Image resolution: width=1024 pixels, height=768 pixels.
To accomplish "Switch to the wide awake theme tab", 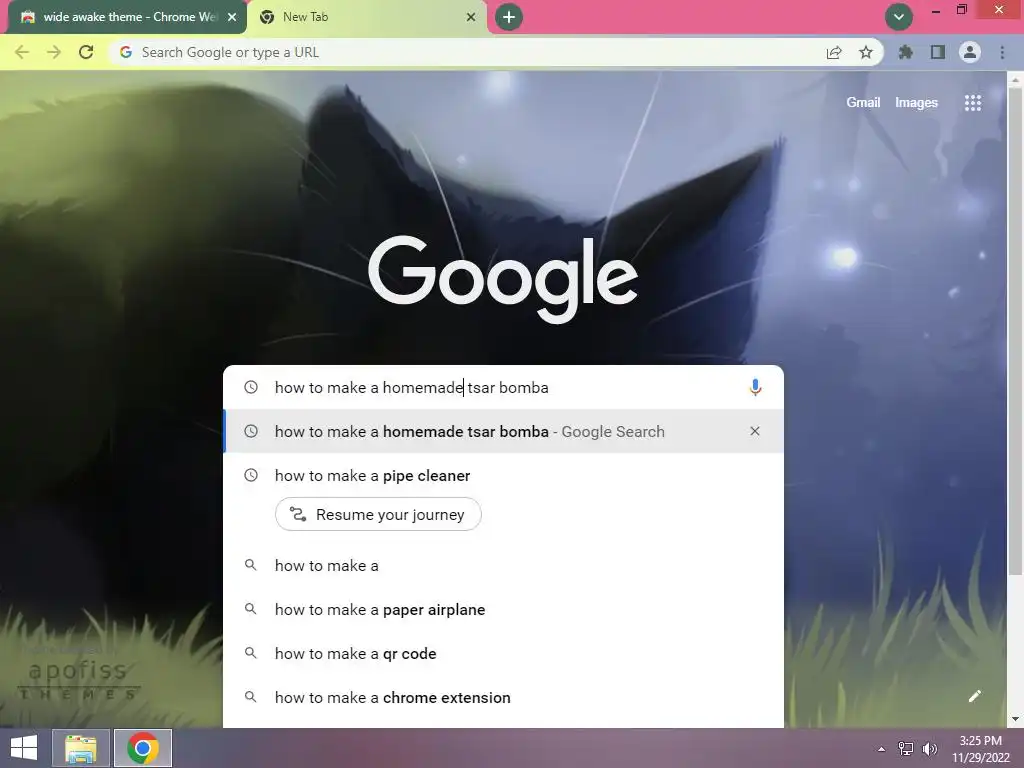I will pyautogui.click(x=127, y=17).
